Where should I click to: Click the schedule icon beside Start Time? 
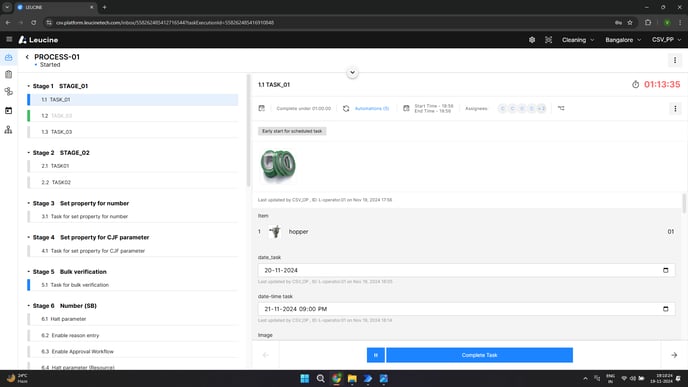406,108
